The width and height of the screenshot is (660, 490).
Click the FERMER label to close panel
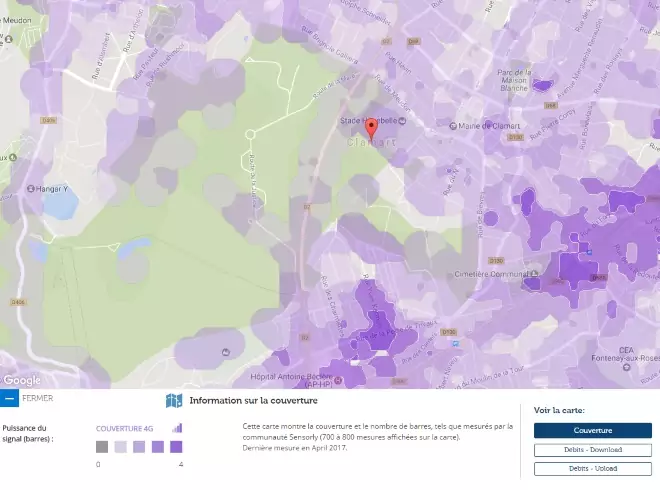pyautogui.click(x=38, y=398)
